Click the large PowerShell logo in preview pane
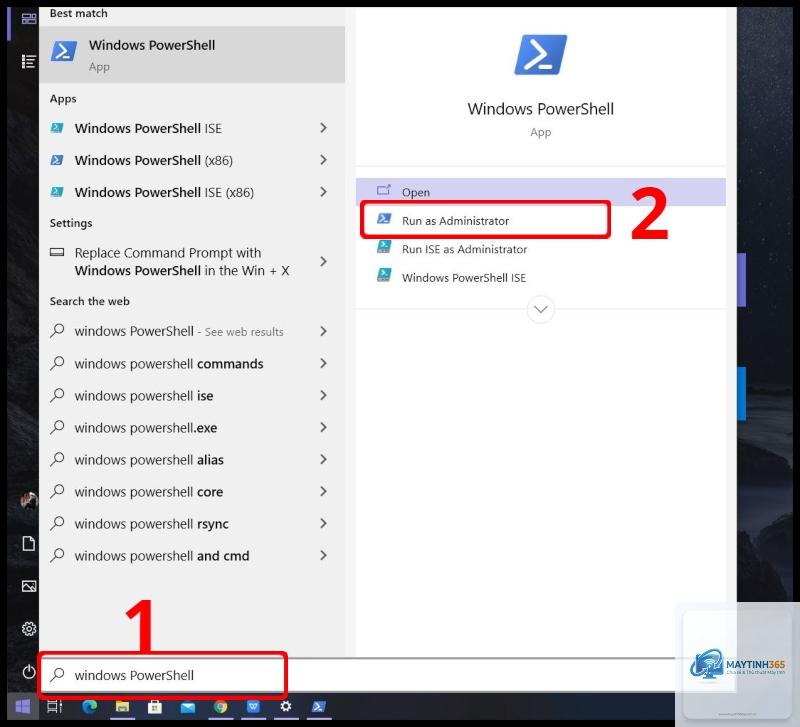The image size is (800, 727). point(540,55)
